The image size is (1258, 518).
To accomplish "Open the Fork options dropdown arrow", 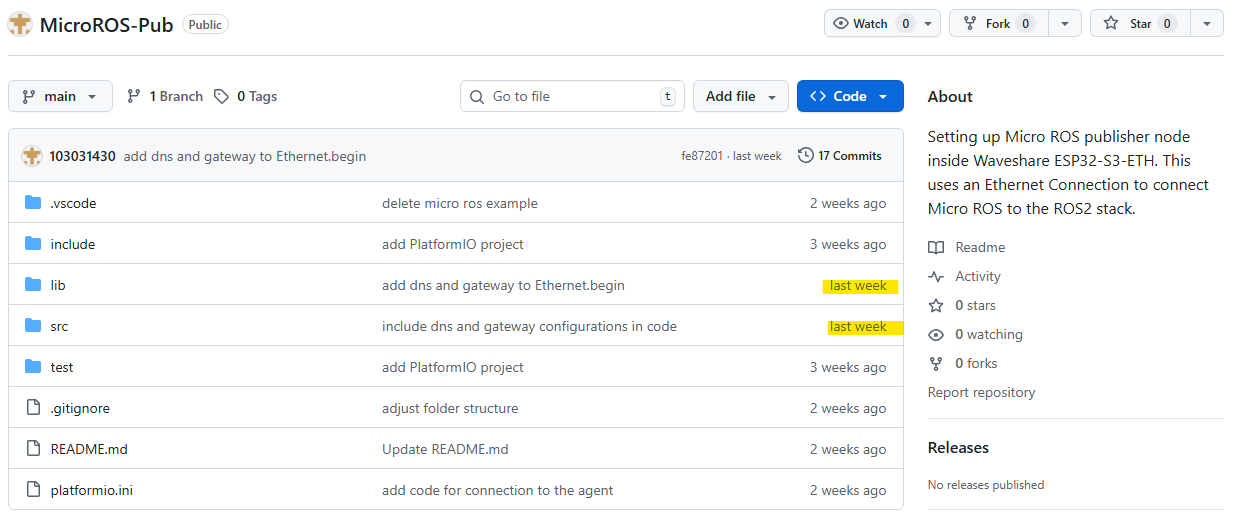I will (x=1065, y=24).
